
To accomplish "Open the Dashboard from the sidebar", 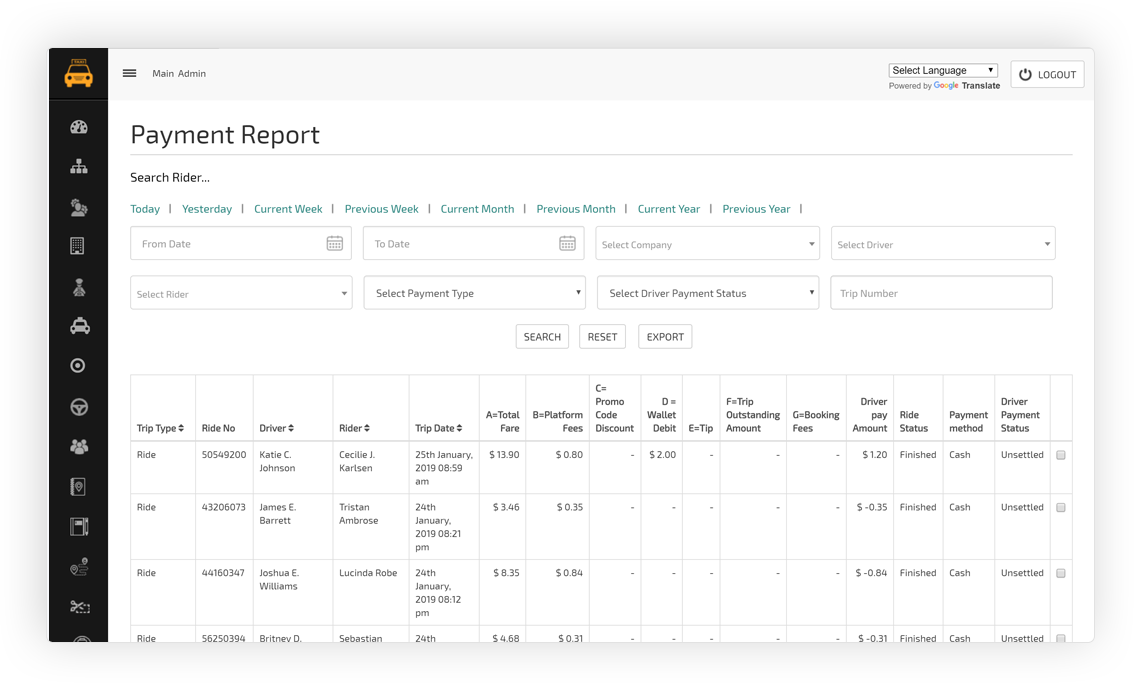I will pos(78,127).
